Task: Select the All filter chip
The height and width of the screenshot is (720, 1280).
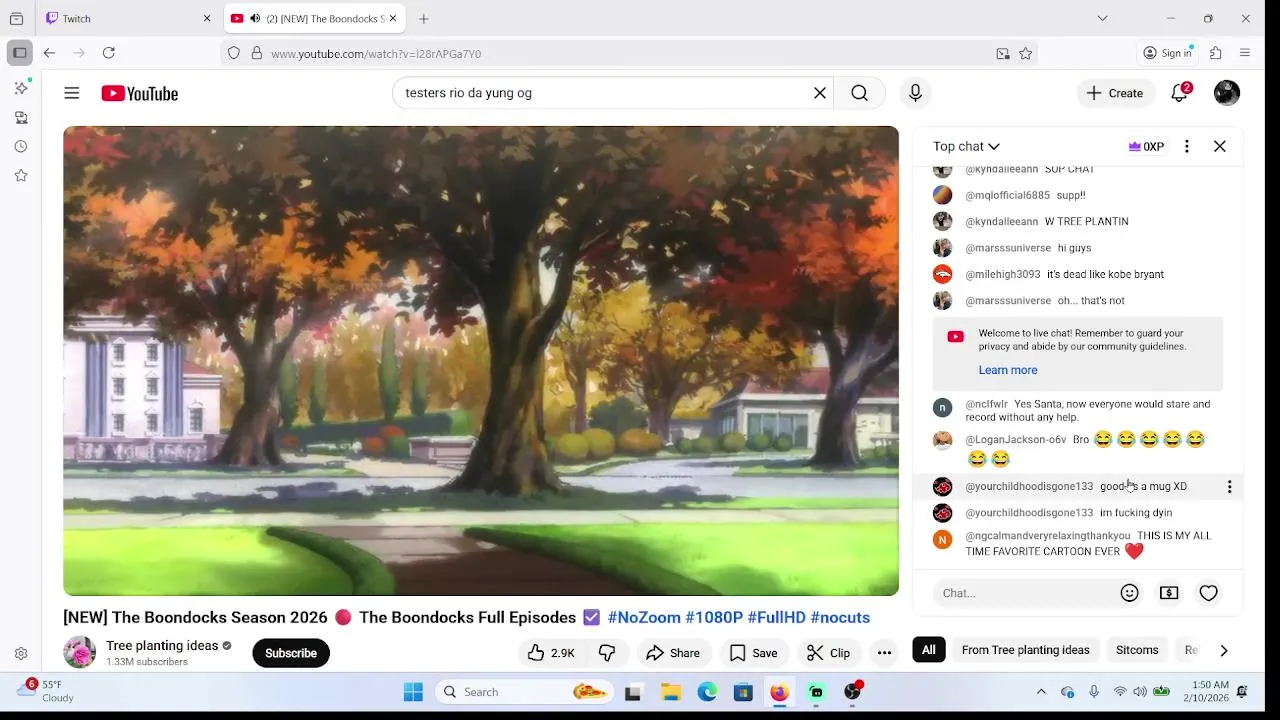Action: point(929,650)
